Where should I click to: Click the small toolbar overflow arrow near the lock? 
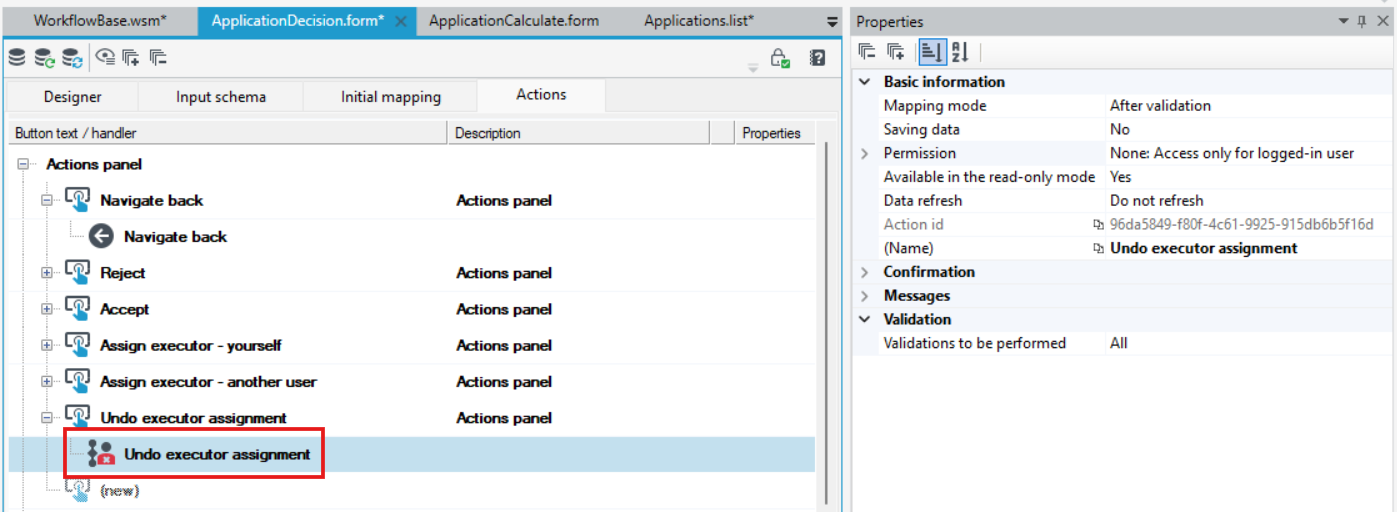753,68
